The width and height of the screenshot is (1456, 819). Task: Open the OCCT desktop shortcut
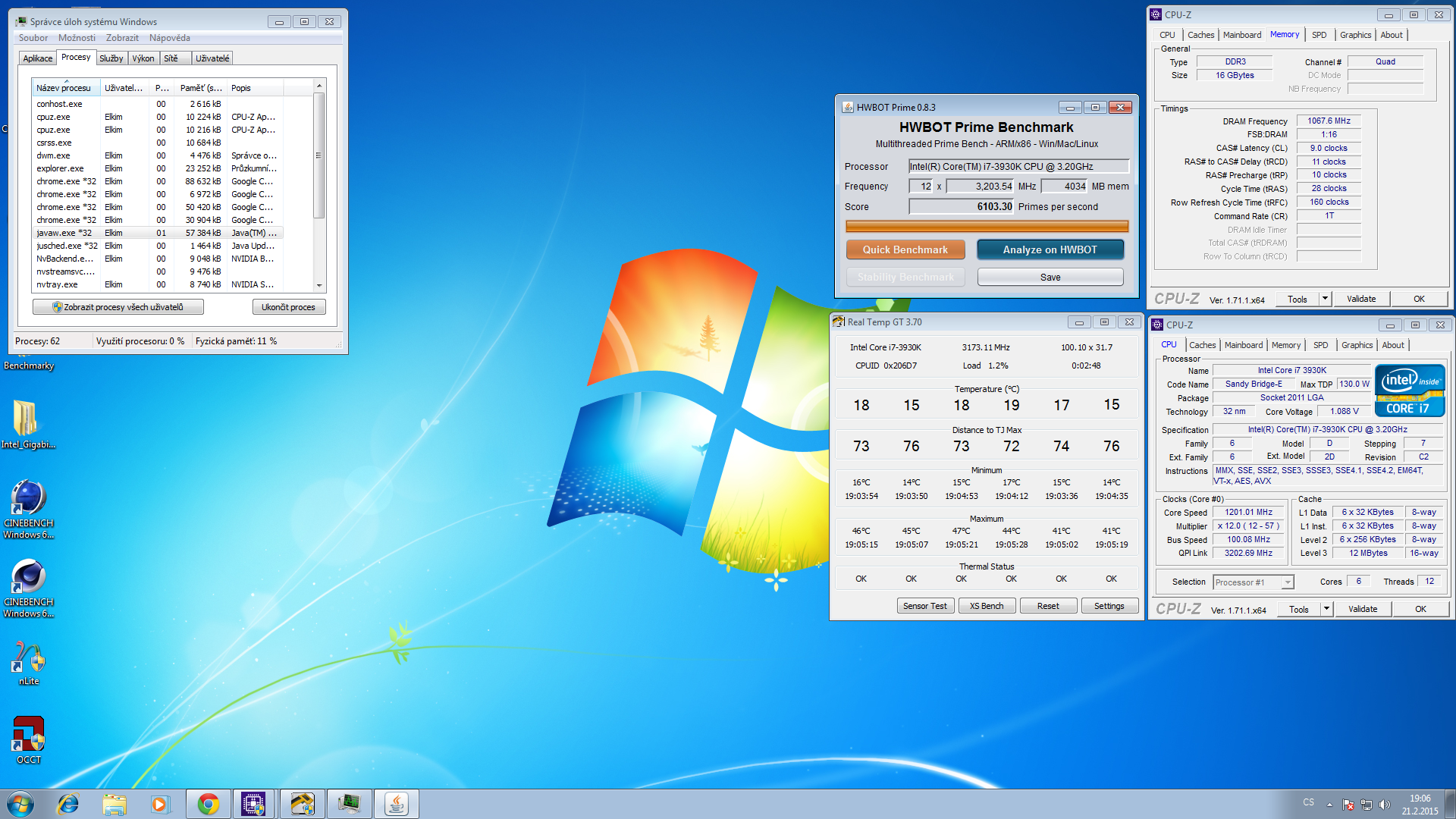(x=29, y=739)
